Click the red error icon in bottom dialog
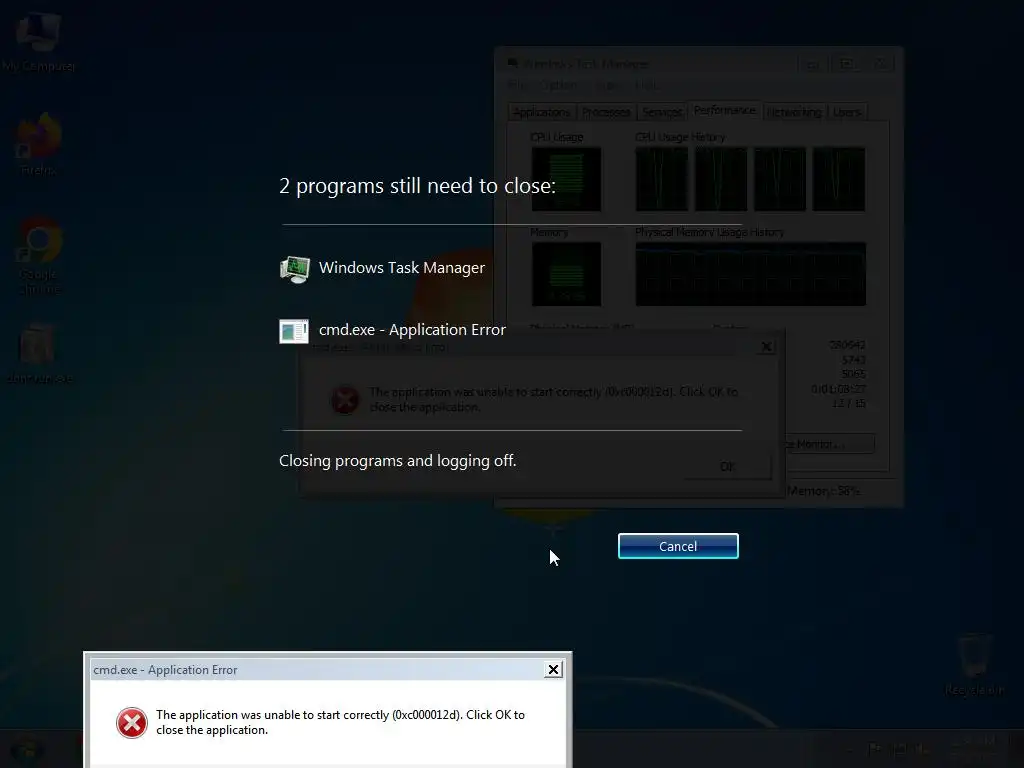1024x768 pixels. (132, 723)
